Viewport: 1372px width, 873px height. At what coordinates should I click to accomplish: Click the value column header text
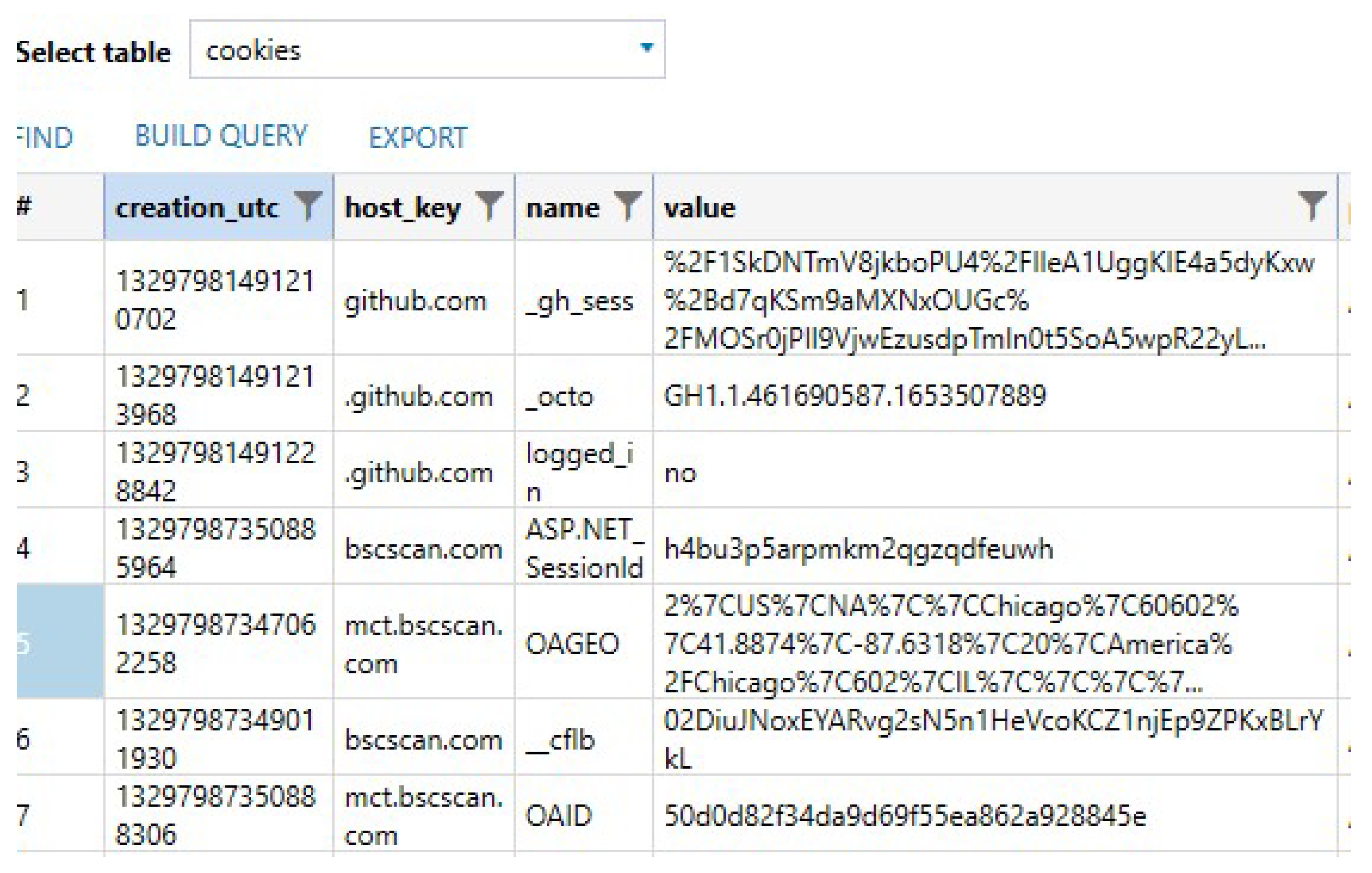click(700, 208)
